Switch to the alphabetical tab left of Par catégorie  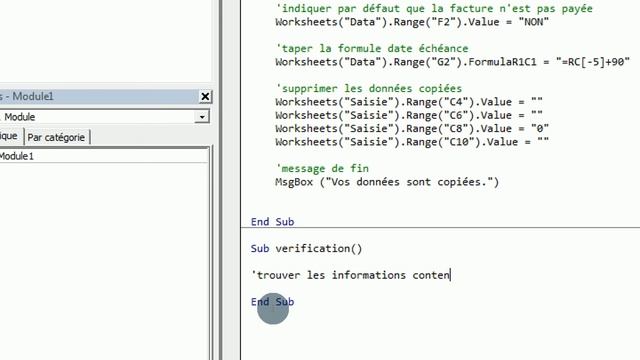coord(10,136)
